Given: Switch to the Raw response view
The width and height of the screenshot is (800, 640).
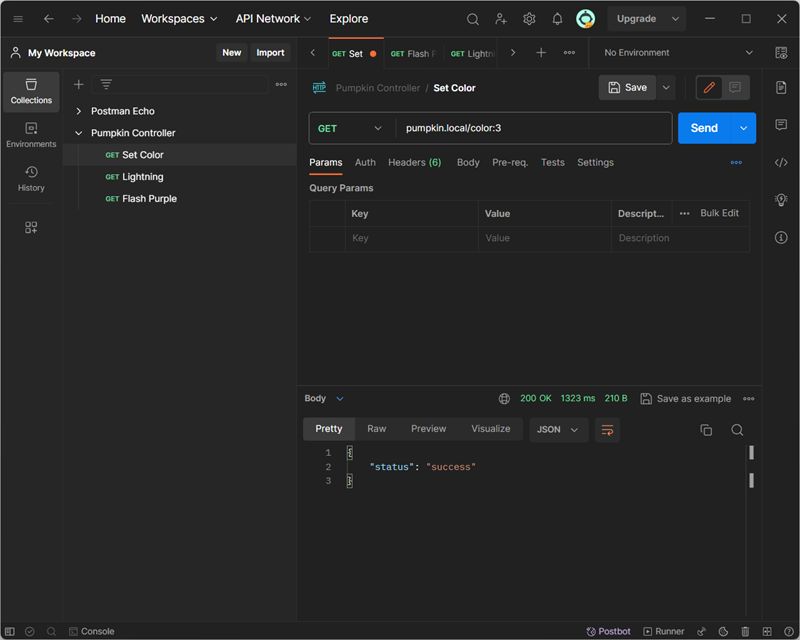Looking at the screenshot, I should (x=377, y=429).
